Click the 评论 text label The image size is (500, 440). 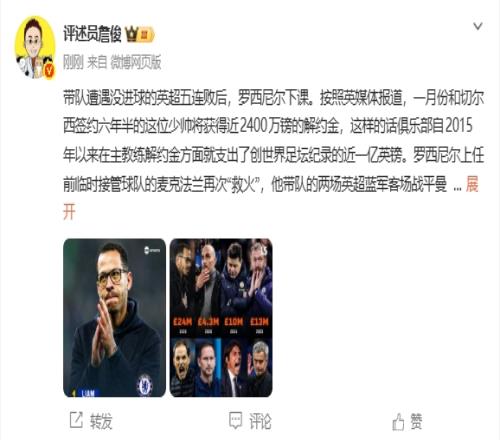260,421
